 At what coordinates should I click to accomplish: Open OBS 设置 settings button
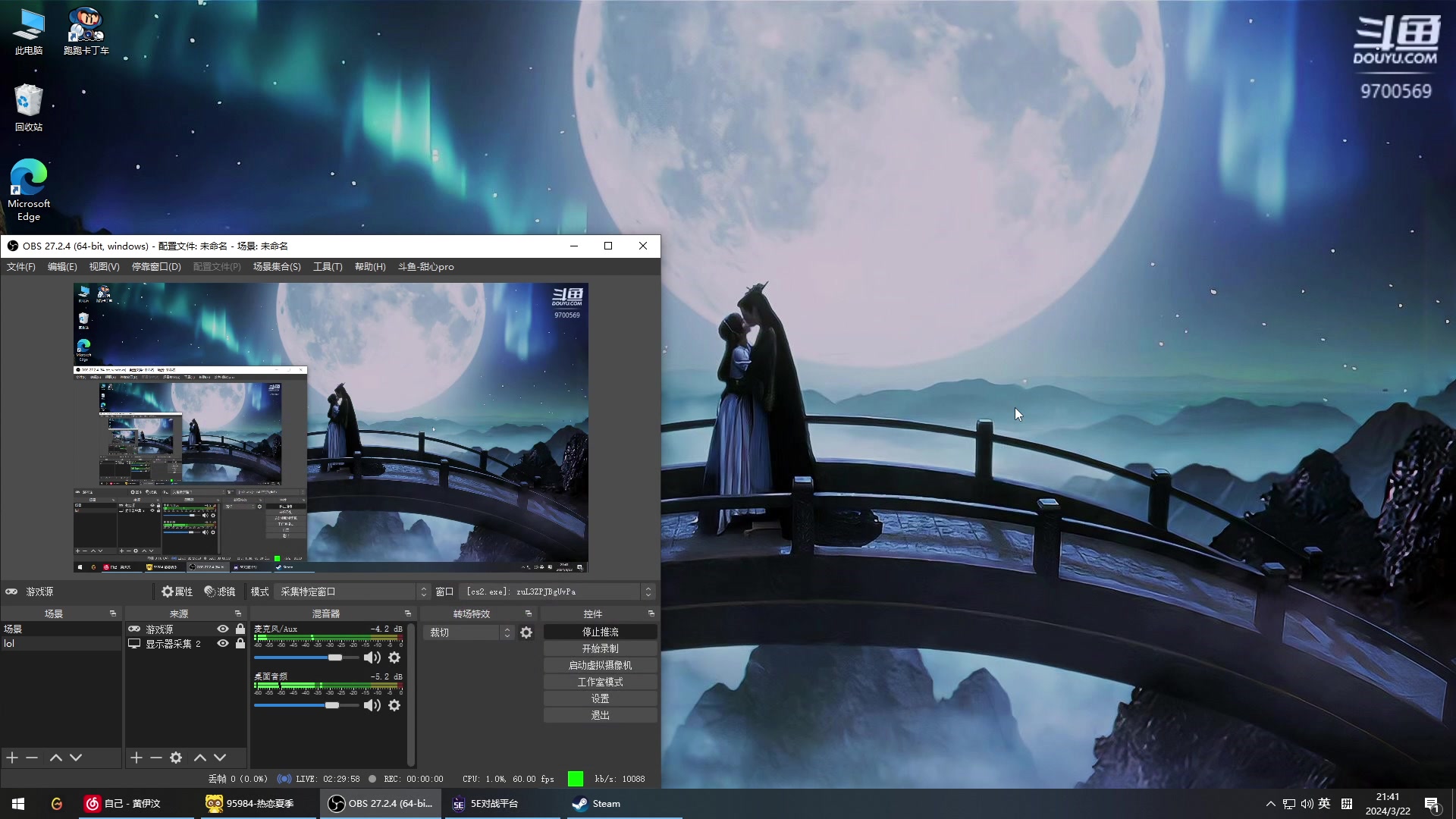[600, 698]
